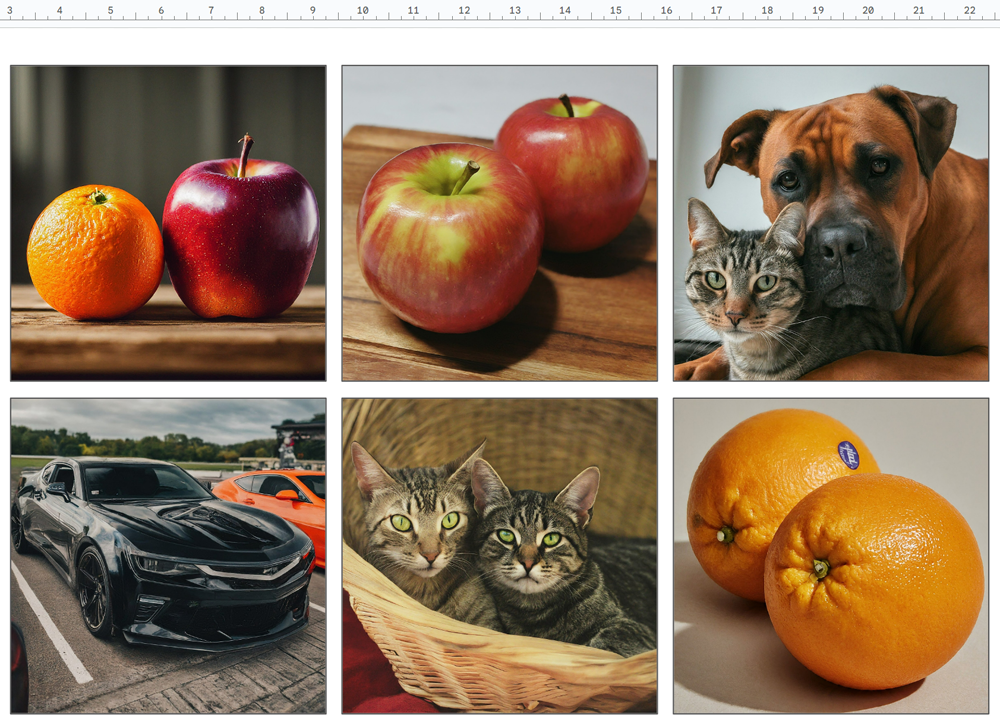The image size is (1000, 727).
Task: Click the 15 mark on the ruler
Action: point(615,10)
